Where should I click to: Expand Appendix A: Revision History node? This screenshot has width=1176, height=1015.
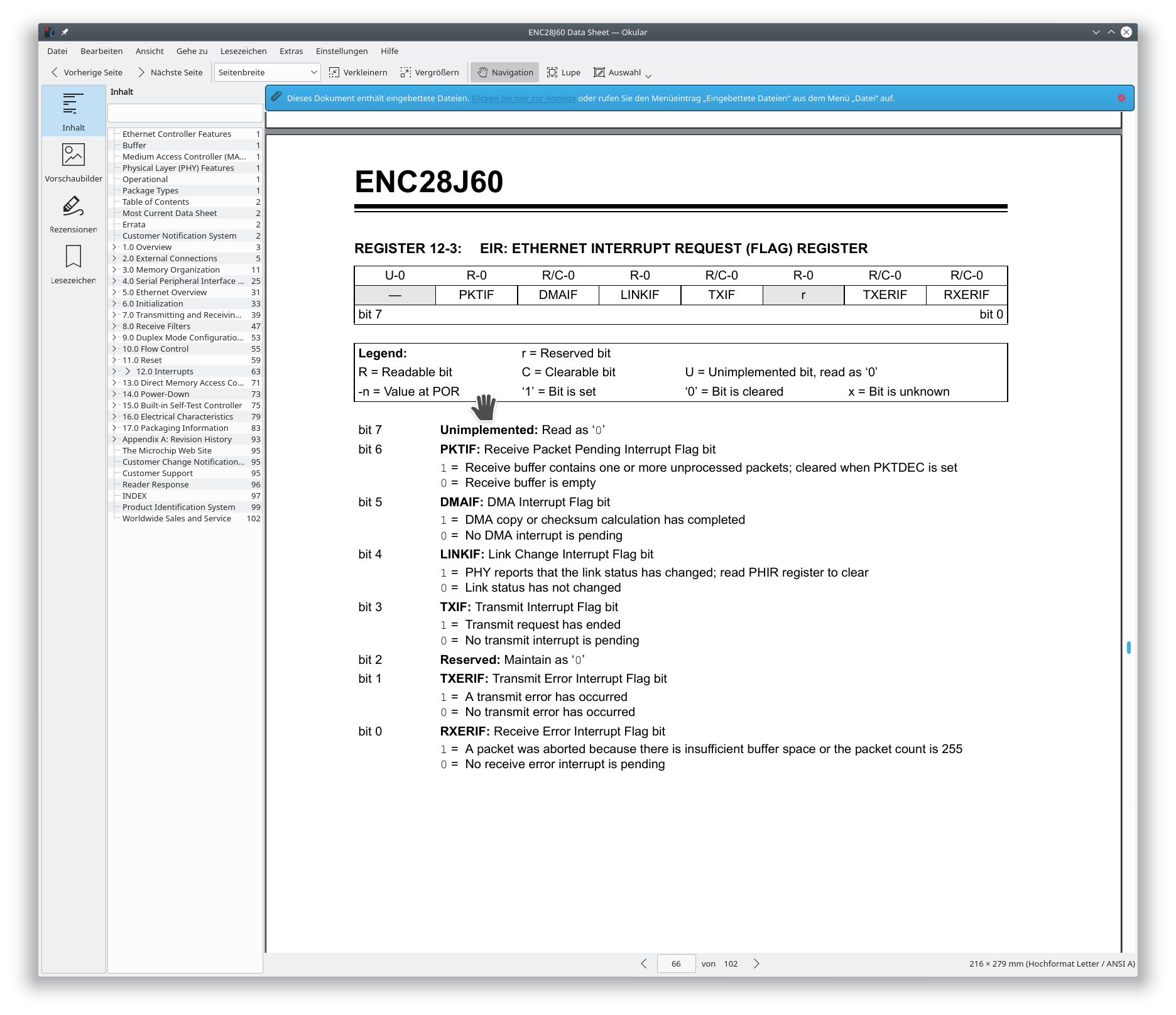point(114,439)
